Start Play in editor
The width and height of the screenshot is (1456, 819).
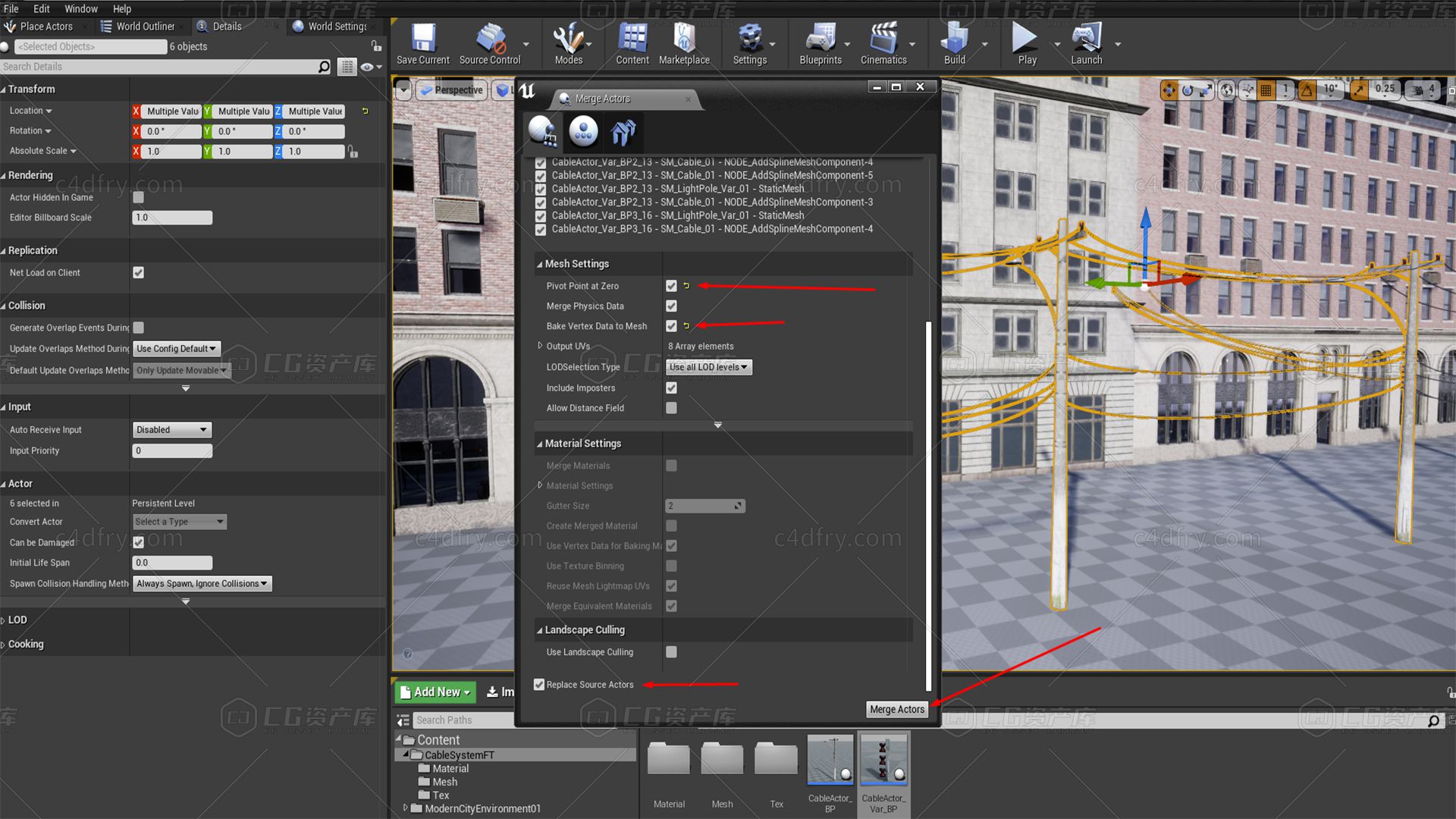click(x=1027, y=44)
